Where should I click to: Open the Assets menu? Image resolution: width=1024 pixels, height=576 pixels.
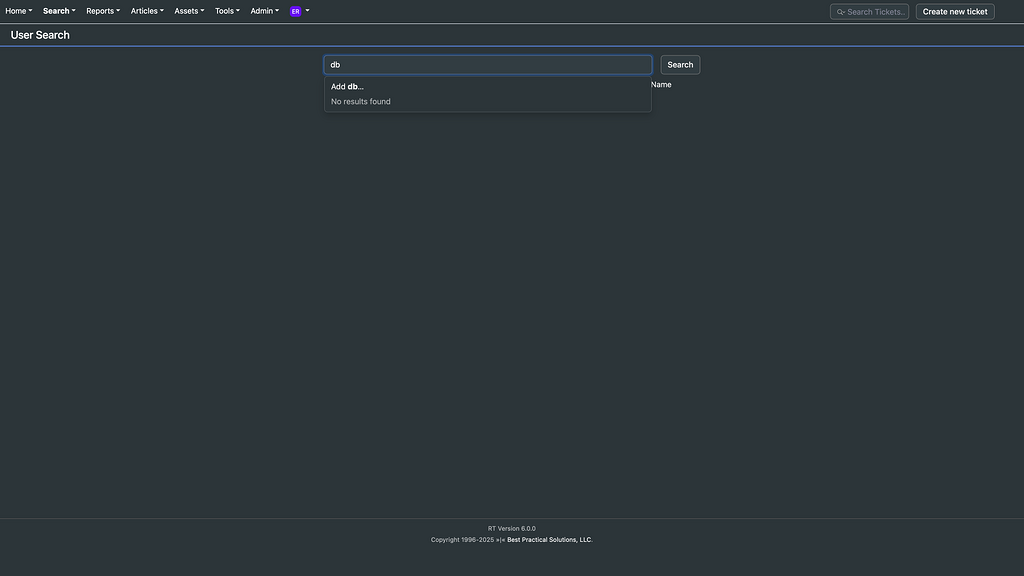click(x=188, y=9)
